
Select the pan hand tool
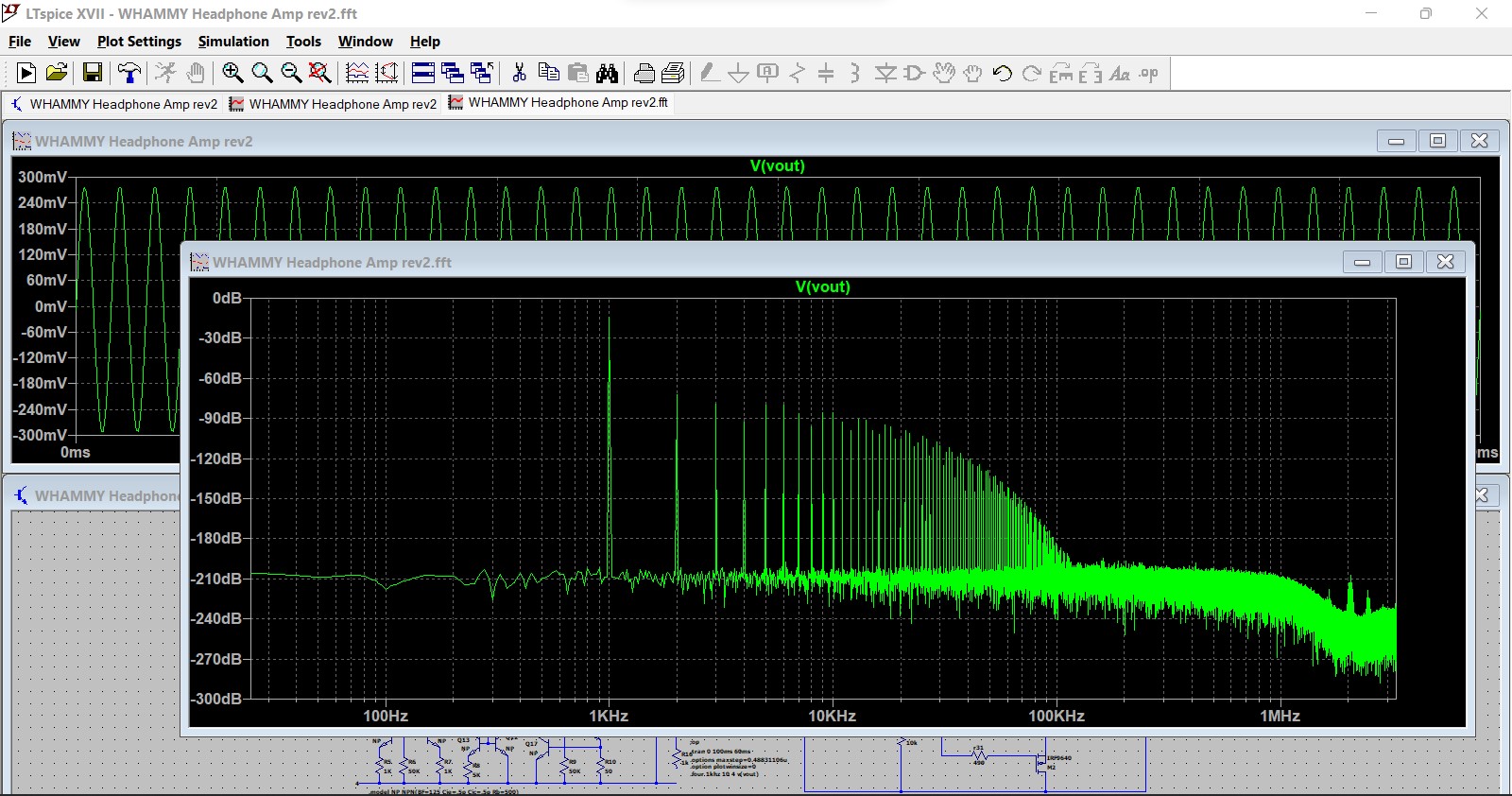(x=195, y=73)
